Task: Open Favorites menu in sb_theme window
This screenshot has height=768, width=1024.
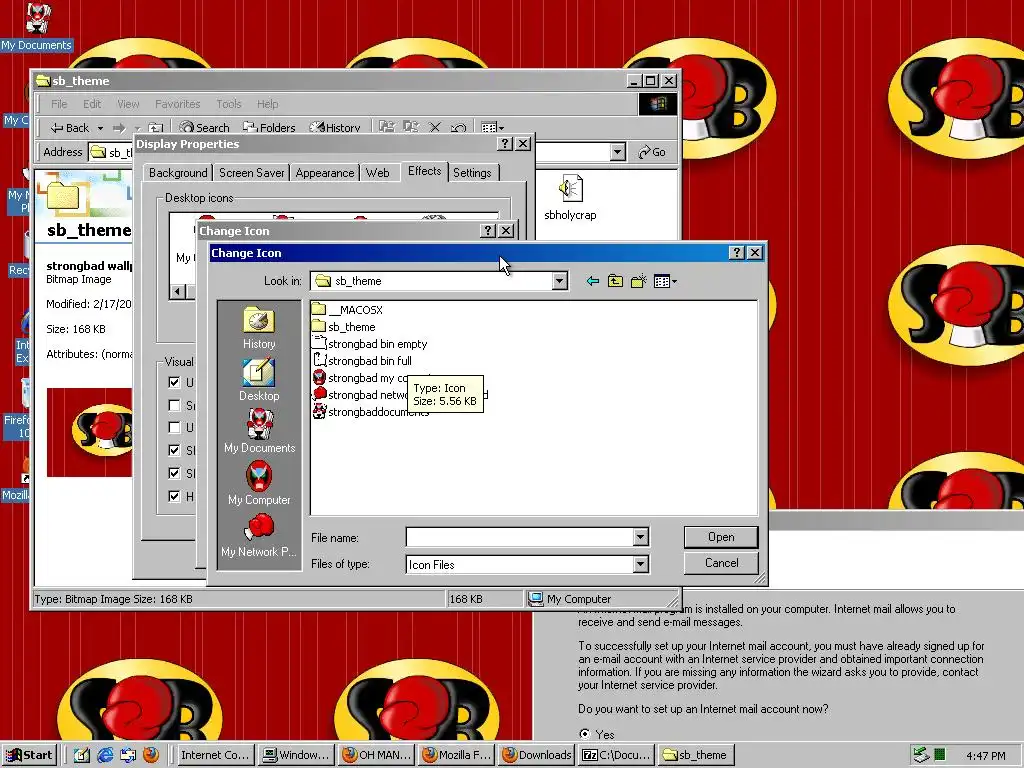Action: (x=178, y=104)
